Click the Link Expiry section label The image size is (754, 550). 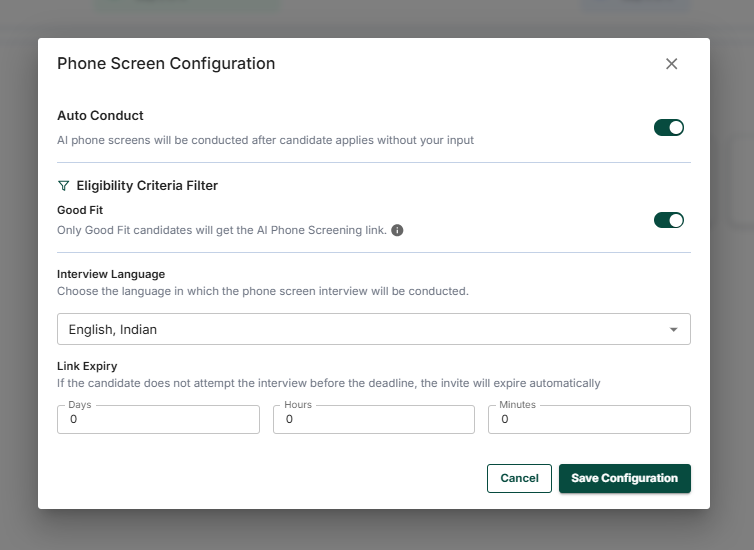(x=87, y=366)
